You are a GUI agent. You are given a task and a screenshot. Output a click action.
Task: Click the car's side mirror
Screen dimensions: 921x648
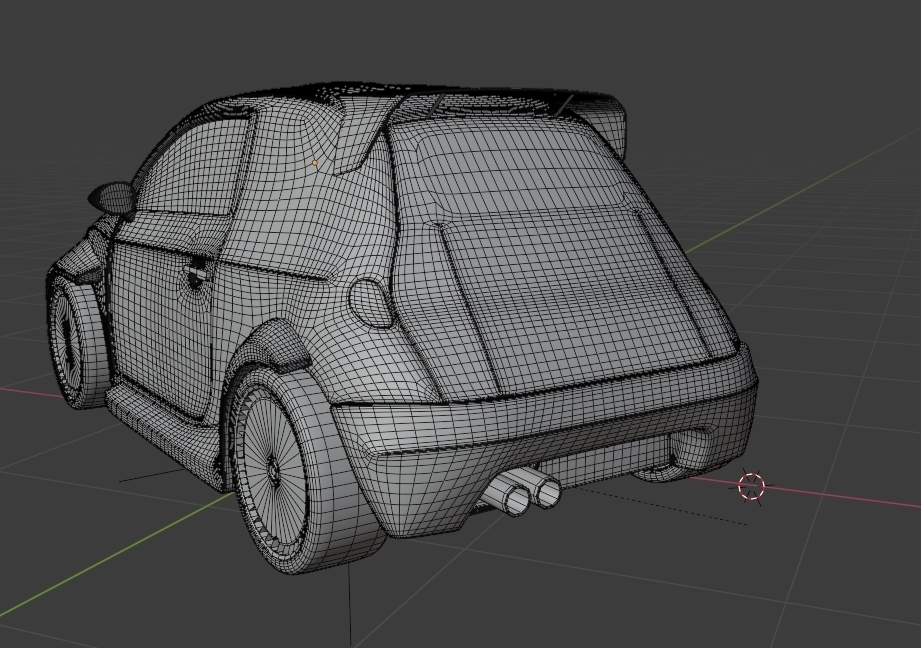(x=112, y=197)
